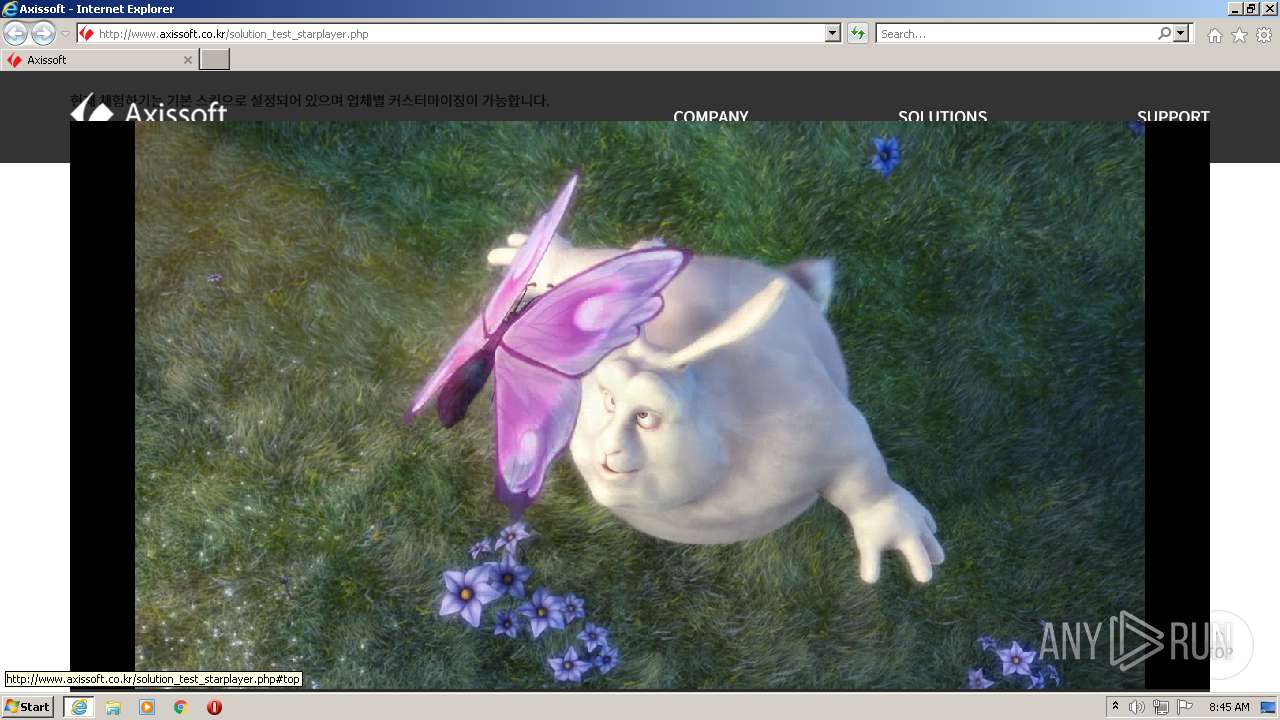The image size is (1280, 720).
Task: Open the SUPPORT menu
Action: coord(1173,116)
